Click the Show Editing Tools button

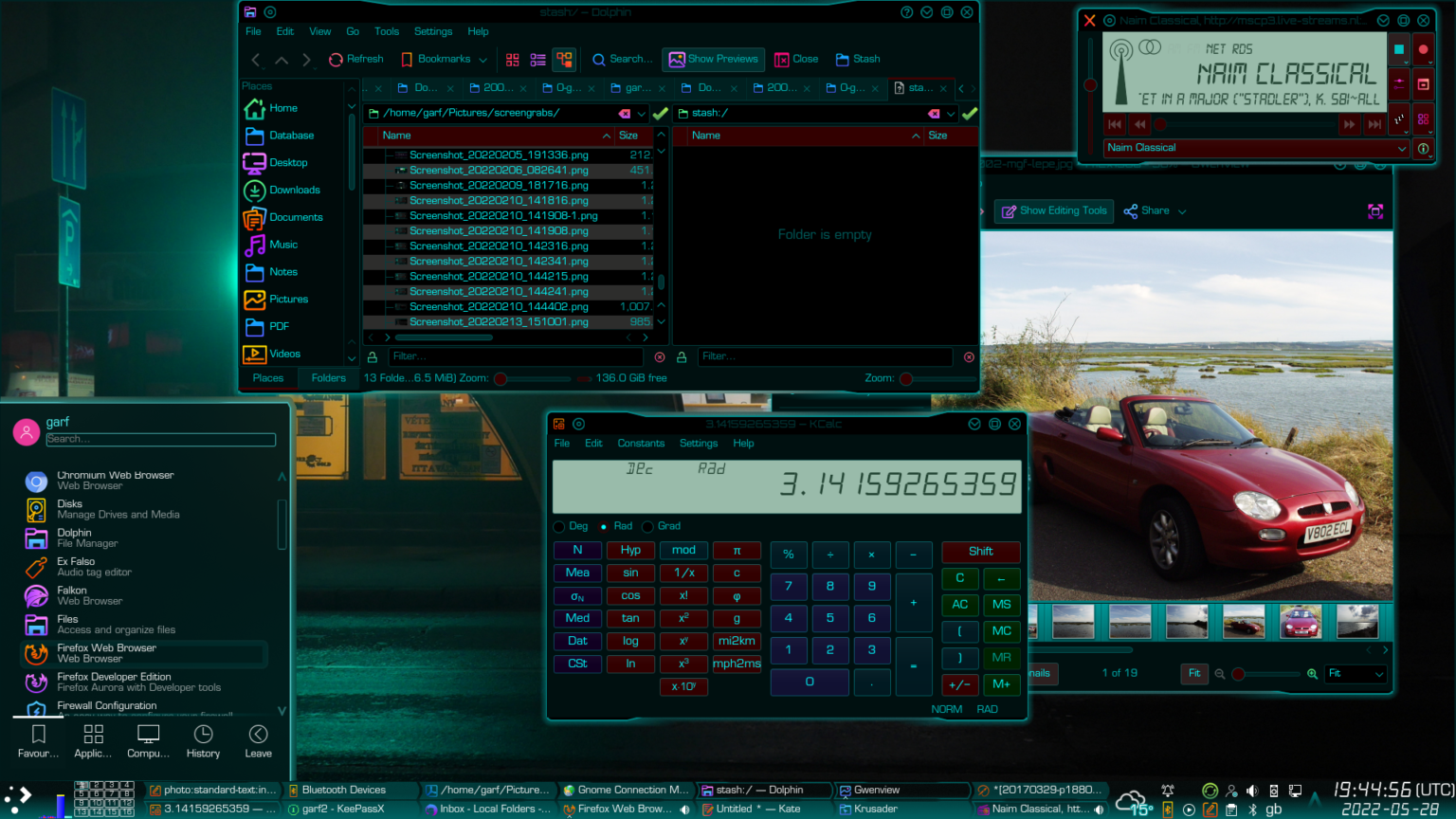coord(1055,211)
